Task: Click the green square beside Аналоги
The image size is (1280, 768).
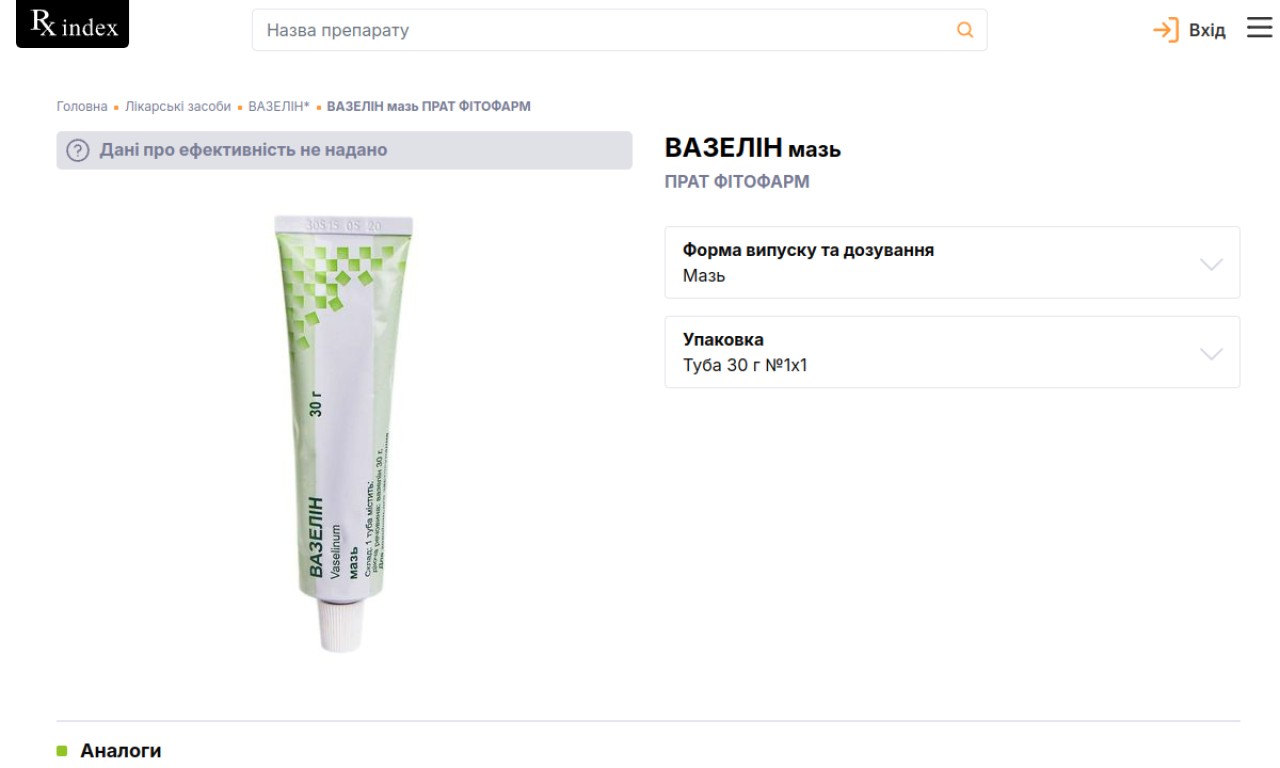Action: pyautogui.click(x=62, y=750)
